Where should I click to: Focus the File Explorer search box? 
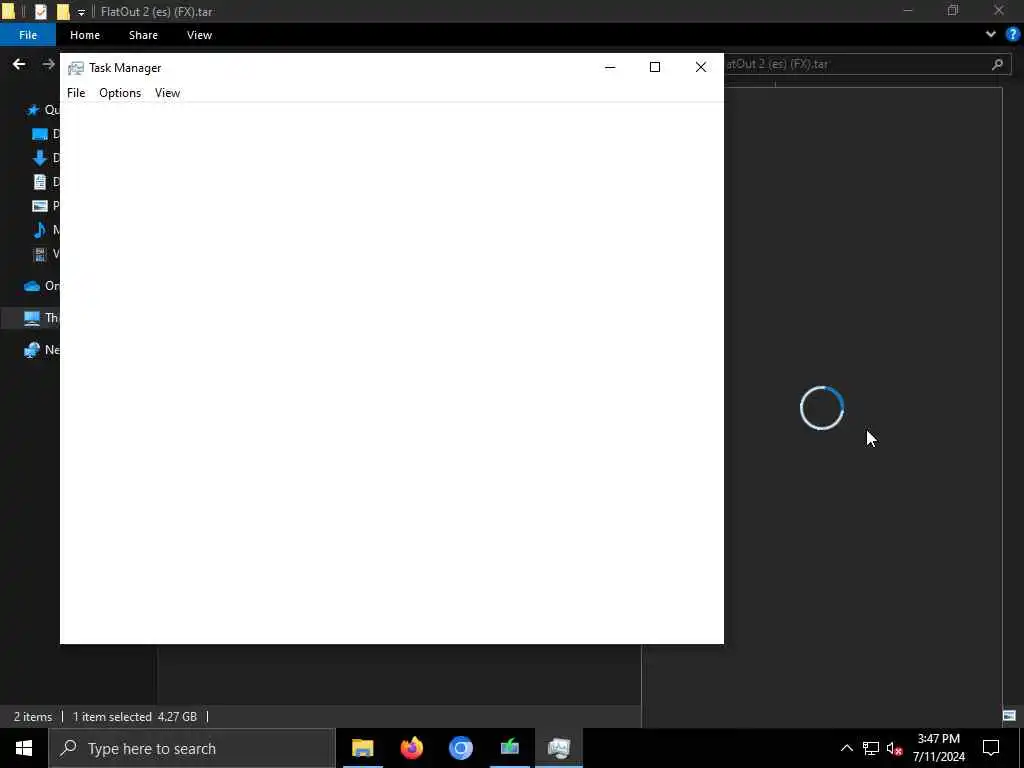click(x=866, y=64)
